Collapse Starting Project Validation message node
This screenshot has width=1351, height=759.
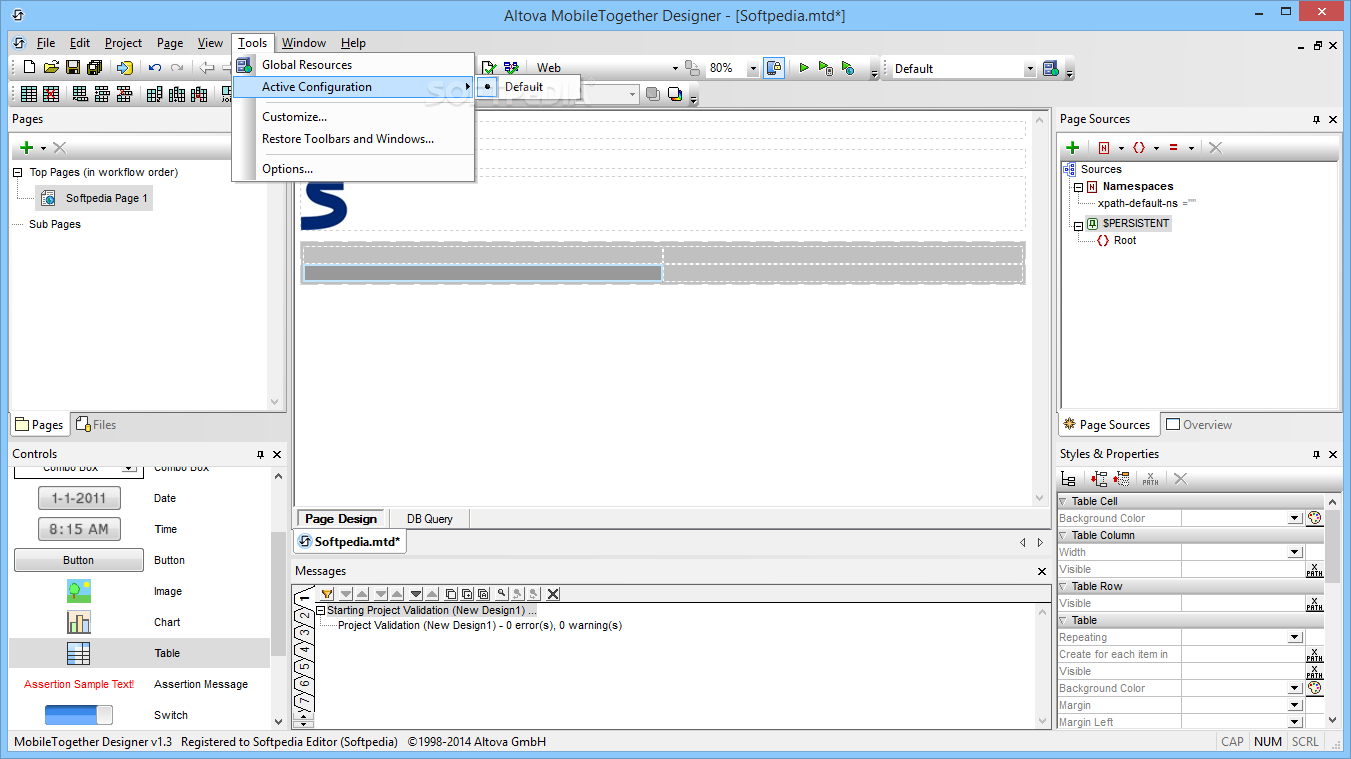(321, 610)
